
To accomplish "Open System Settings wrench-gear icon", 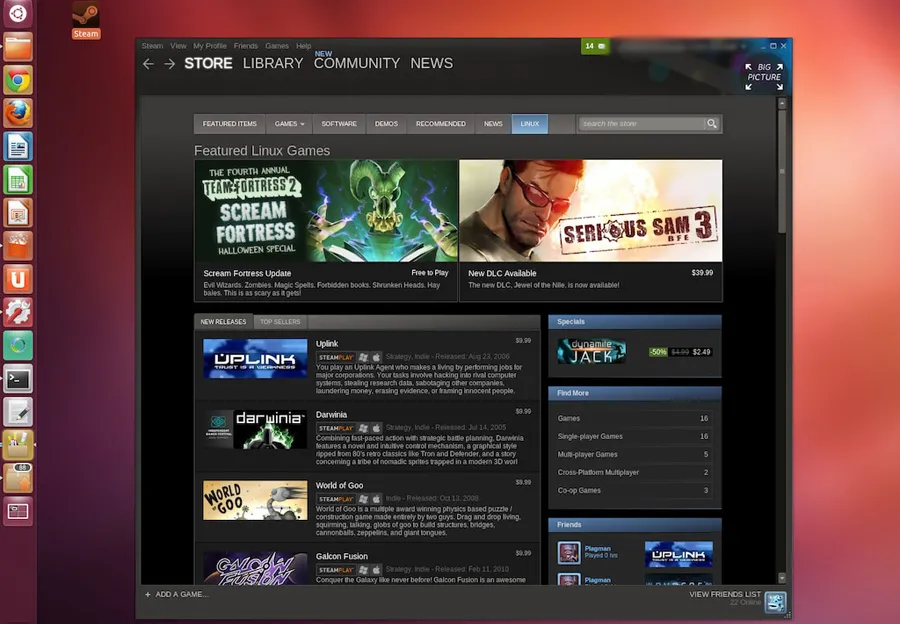I will point(18,312).
